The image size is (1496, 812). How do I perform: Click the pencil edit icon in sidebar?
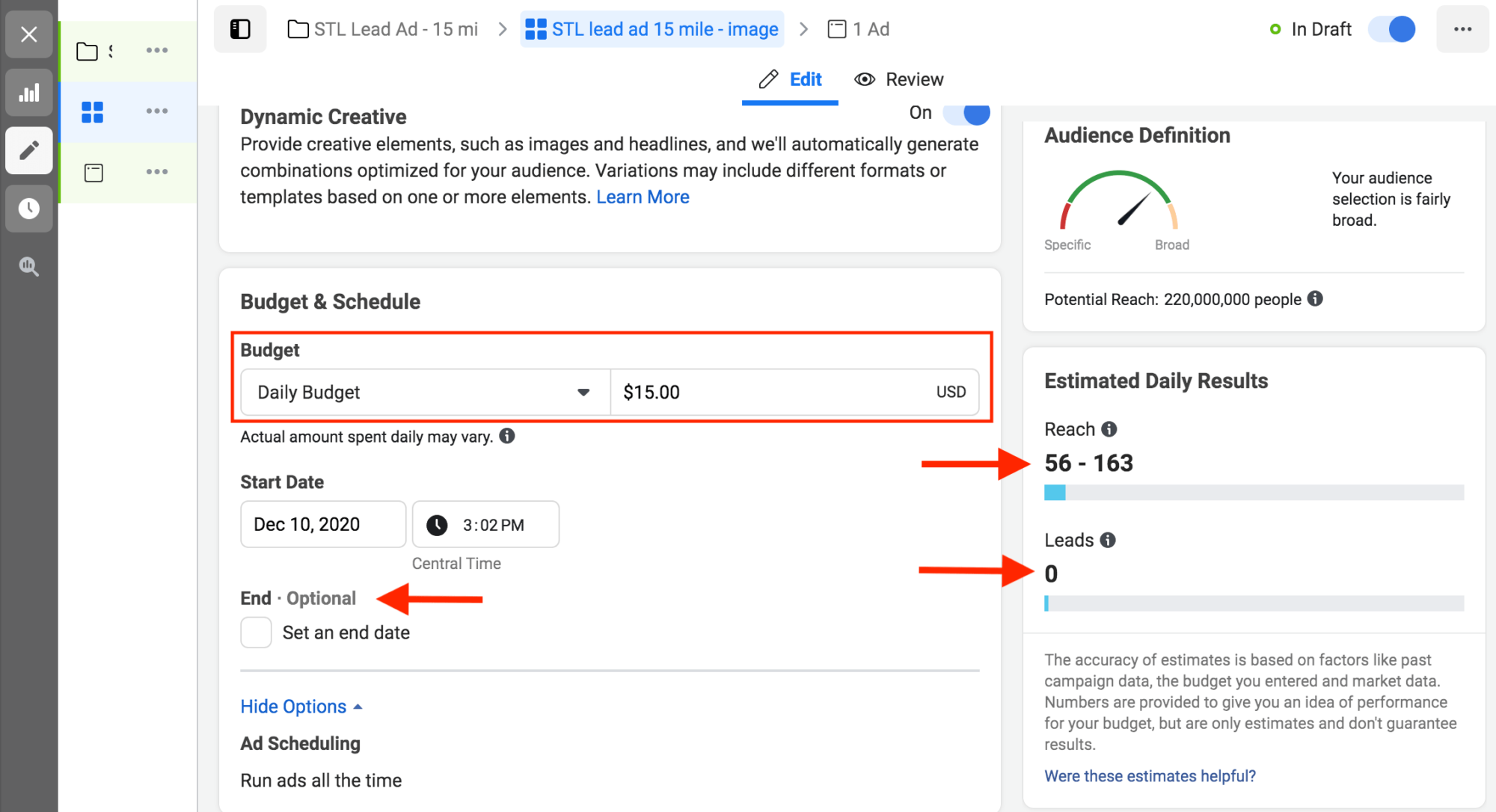coord(29,150)
